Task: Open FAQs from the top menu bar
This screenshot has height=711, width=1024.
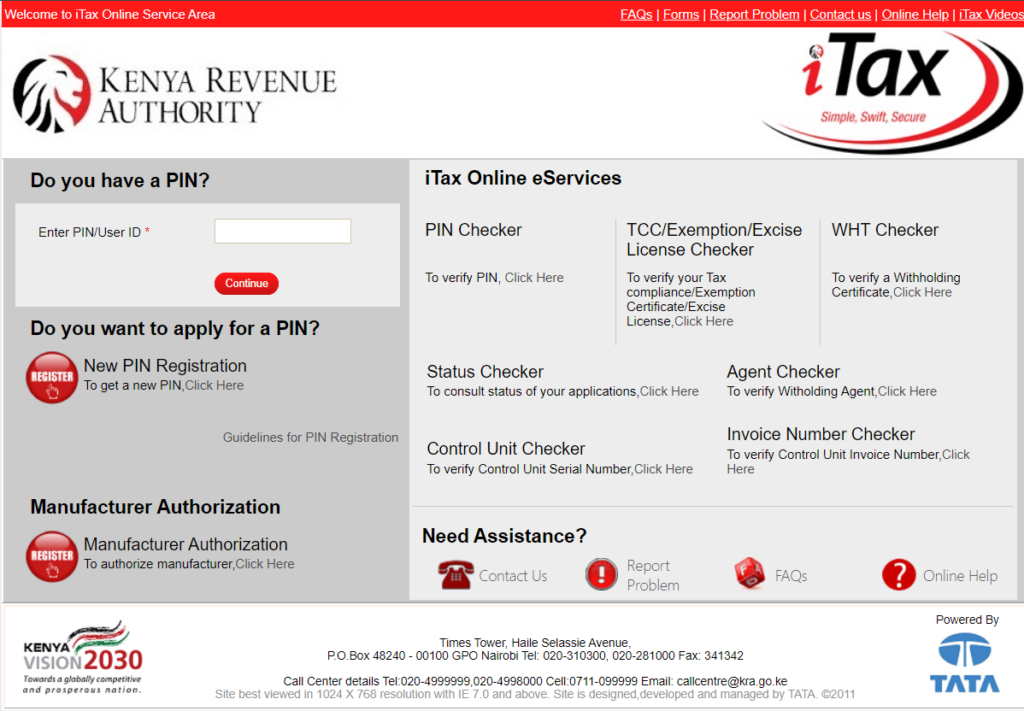Action: [x=636, y=14]
